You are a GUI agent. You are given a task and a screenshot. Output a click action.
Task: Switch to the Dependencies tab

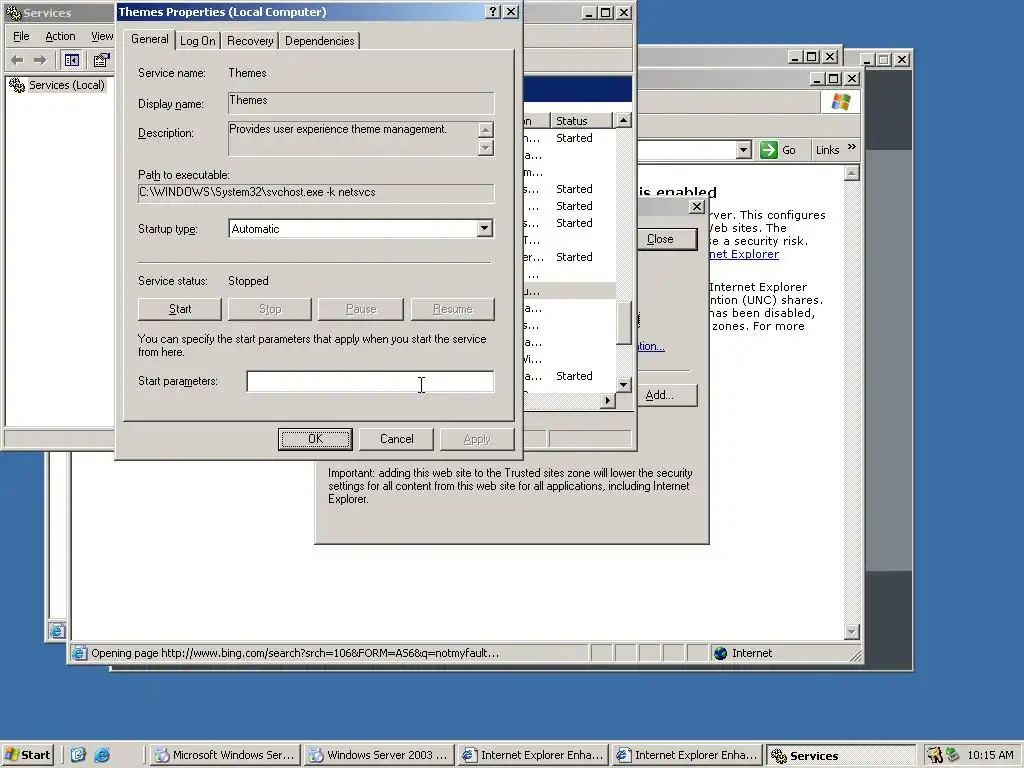point(319,41)
